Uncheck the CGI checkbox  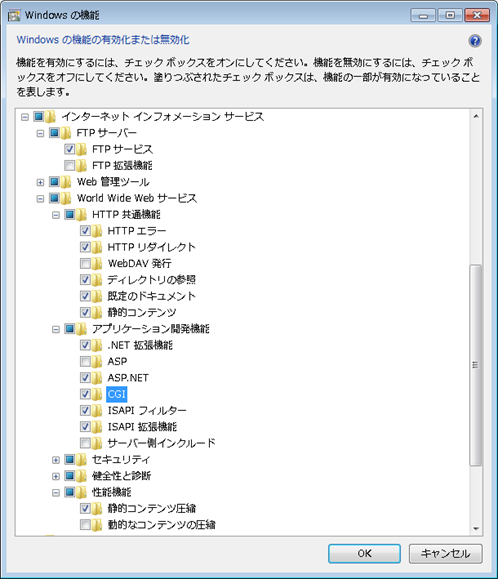[85, 394]
